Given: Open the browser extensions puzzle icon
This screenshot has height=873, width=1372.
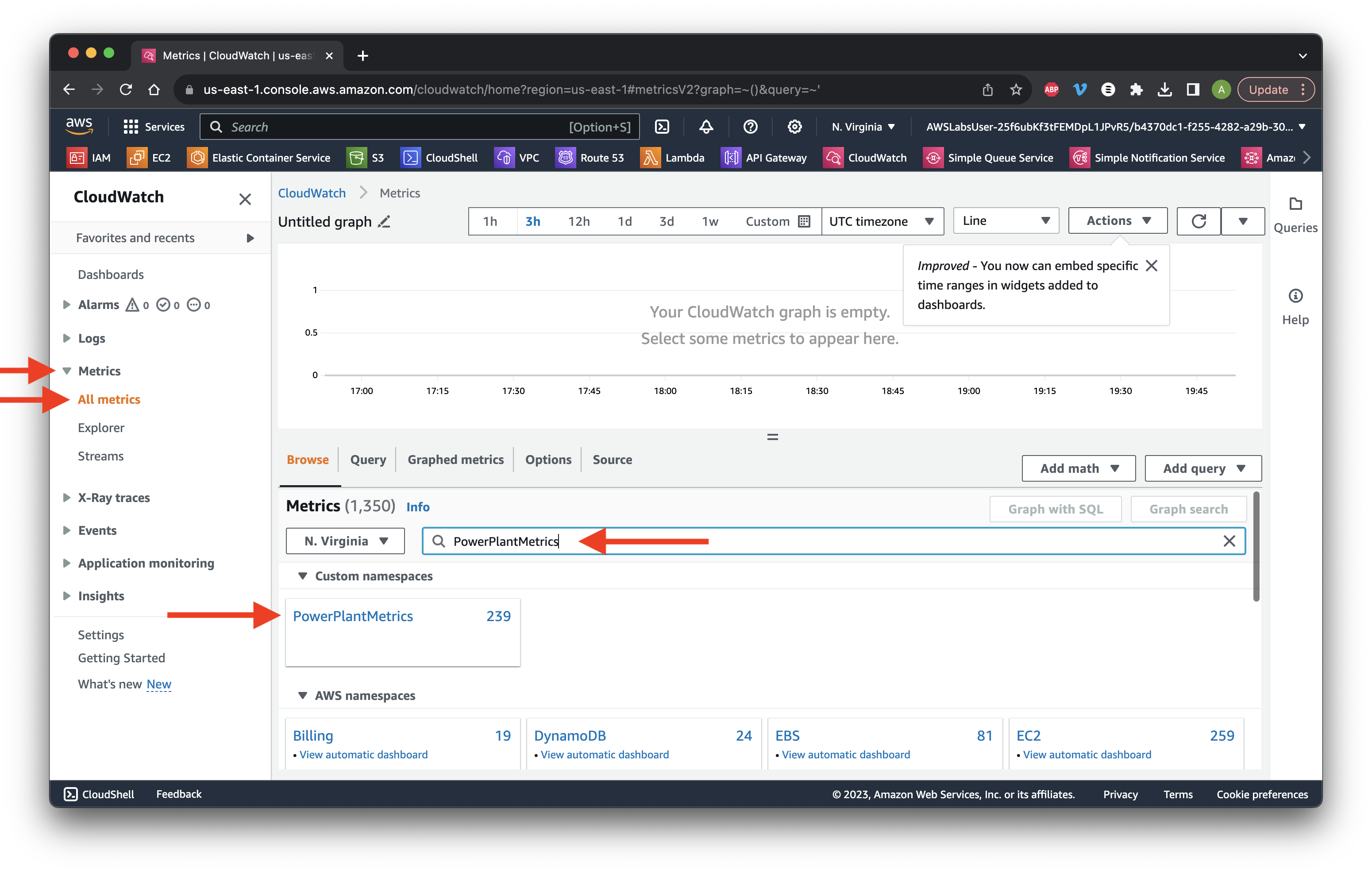Looking at the screenshot, I should [1136, 89].
